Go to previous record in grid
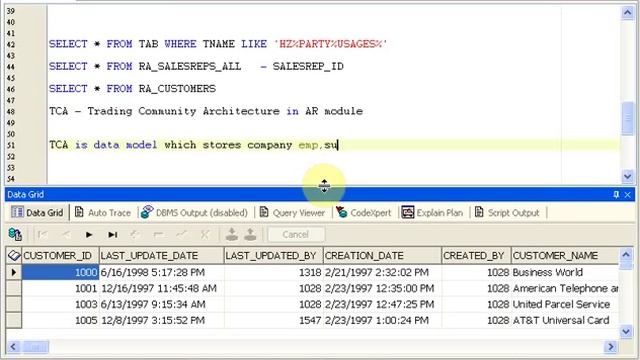 [66, 234]
